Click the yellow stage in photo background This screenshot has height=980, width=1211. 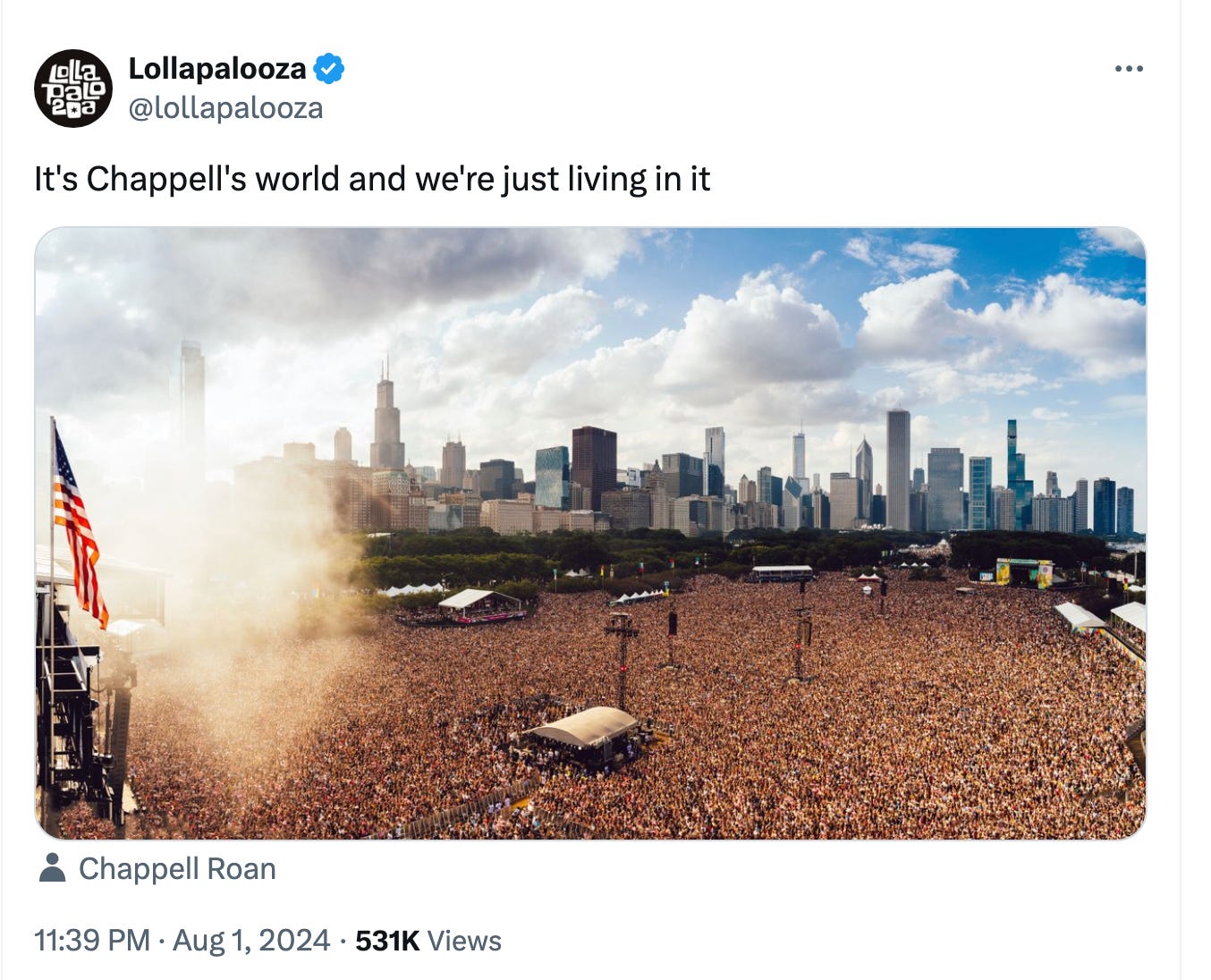[1024, 572]
